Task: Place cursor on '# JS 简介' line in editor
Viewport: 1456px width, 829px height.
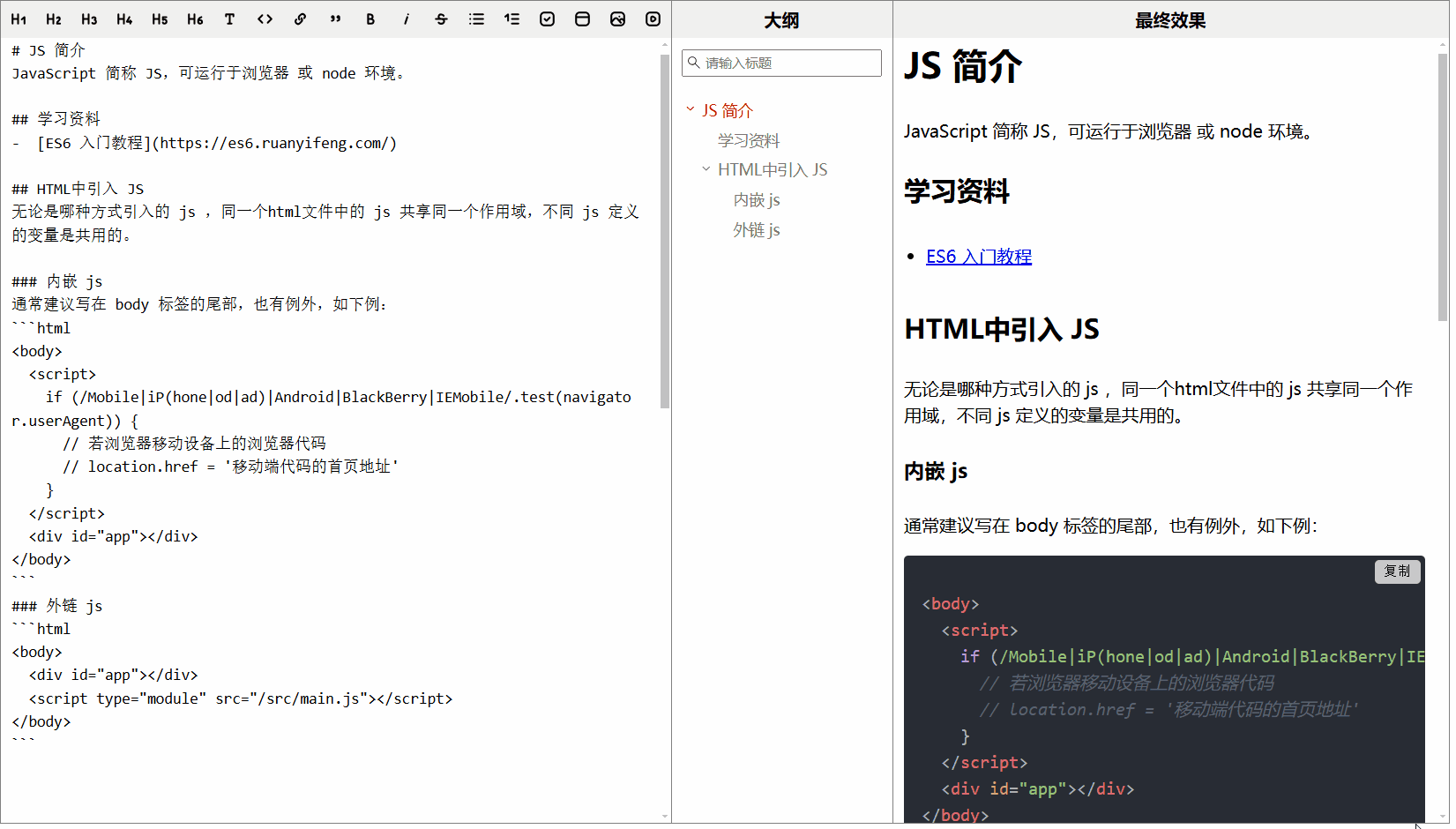Action: (x=49, y=50)
